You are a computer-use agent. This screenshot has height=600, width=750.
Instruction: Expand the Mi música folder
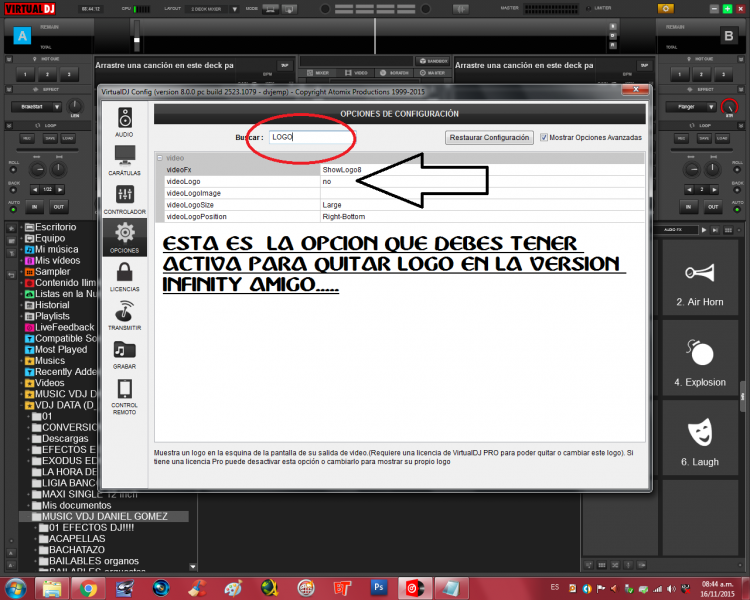(22, 250)
